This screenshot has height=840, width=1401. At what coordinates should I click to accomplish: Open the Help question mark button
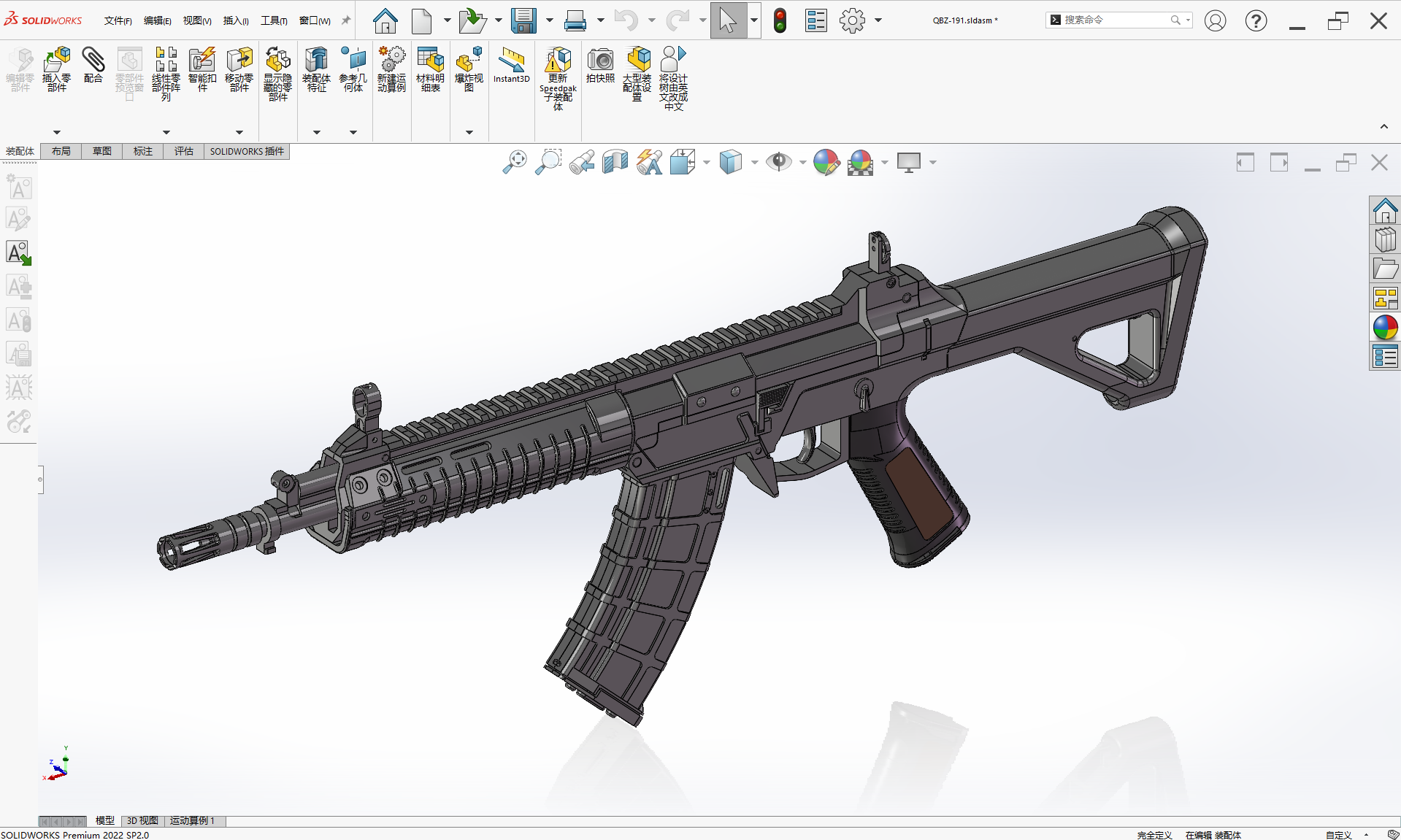1256,20
